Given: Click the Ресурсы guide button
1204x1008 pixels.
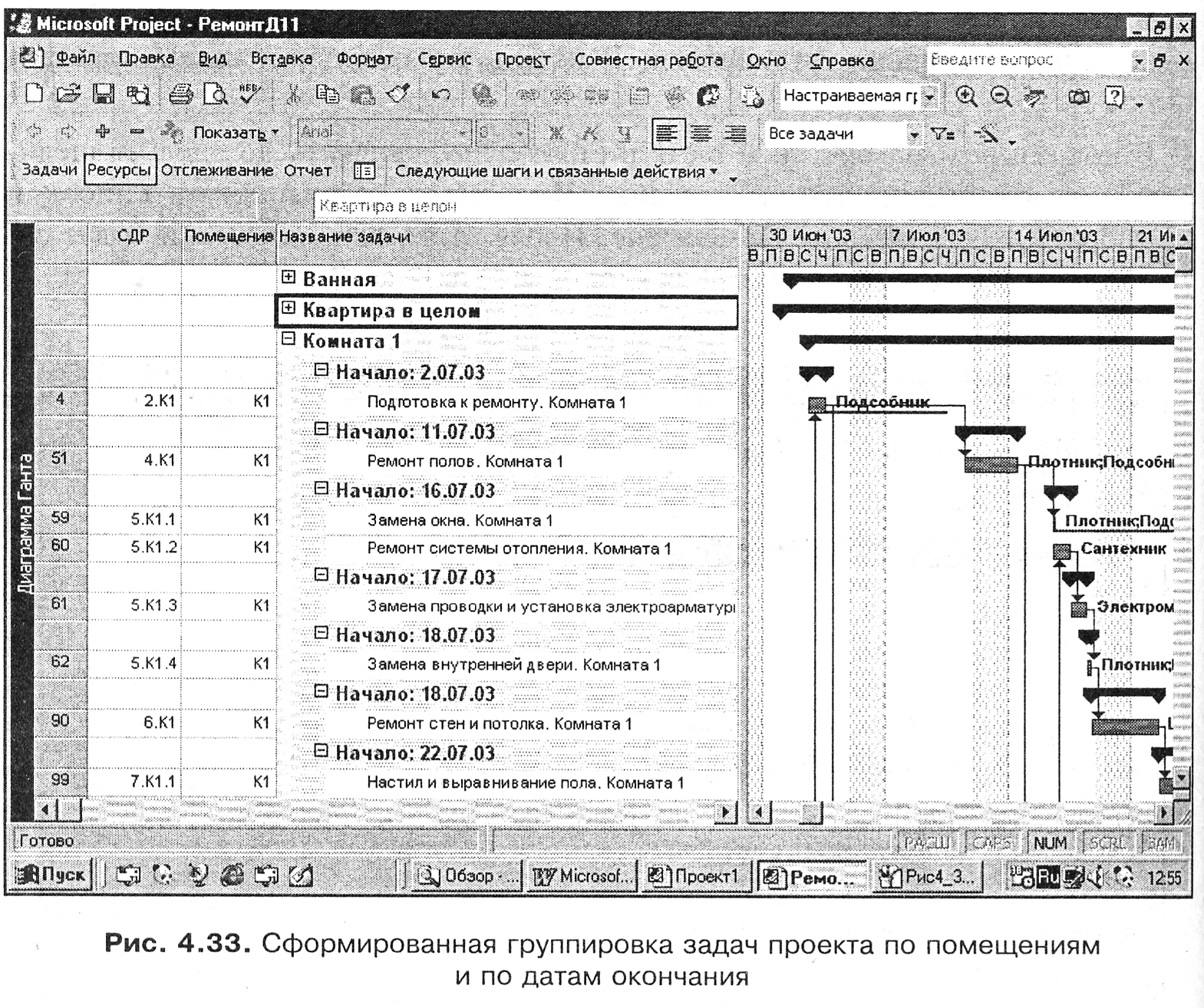Looking at the screenshot, I should tap(120, 170).
